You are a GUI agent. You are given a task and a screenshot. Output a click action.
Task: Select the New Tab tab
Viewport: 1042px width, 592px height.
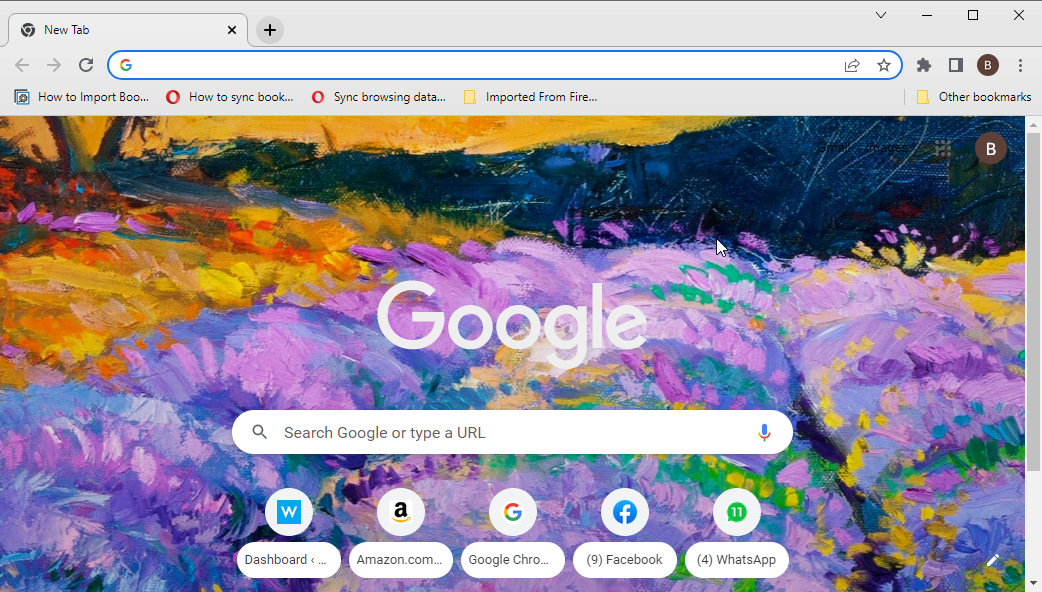tap(128, 30)
